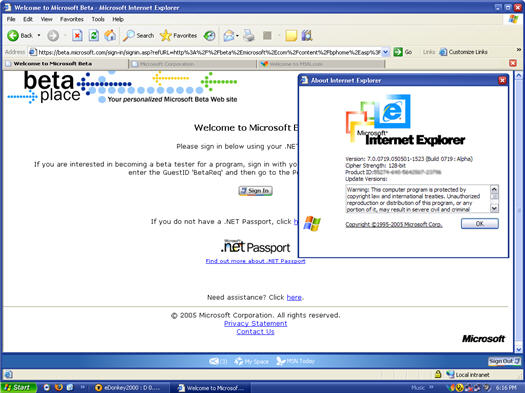Click the Windows flag logo in IE toolbar
The image size is (525, 393).
point(513,19)
